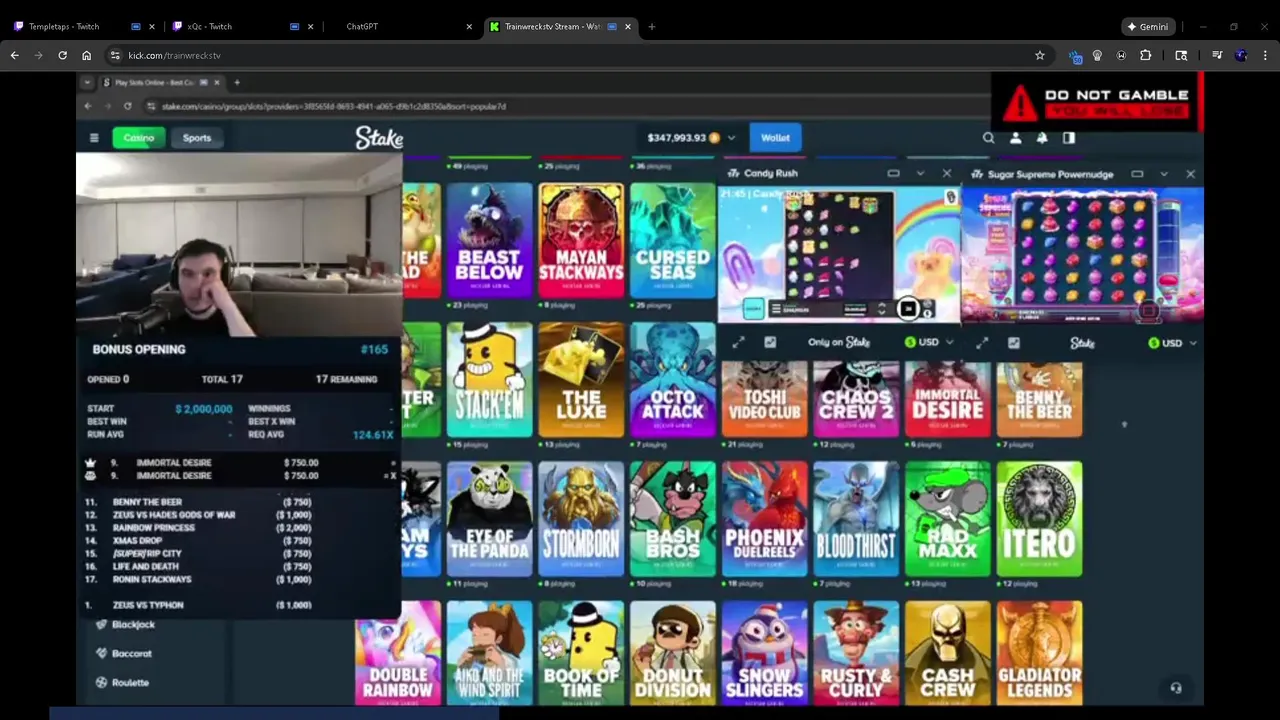Enter fullscreen for Sugar Supreme Powernudge
Viewport: 1280px width, 720px height.
[982, 343]
